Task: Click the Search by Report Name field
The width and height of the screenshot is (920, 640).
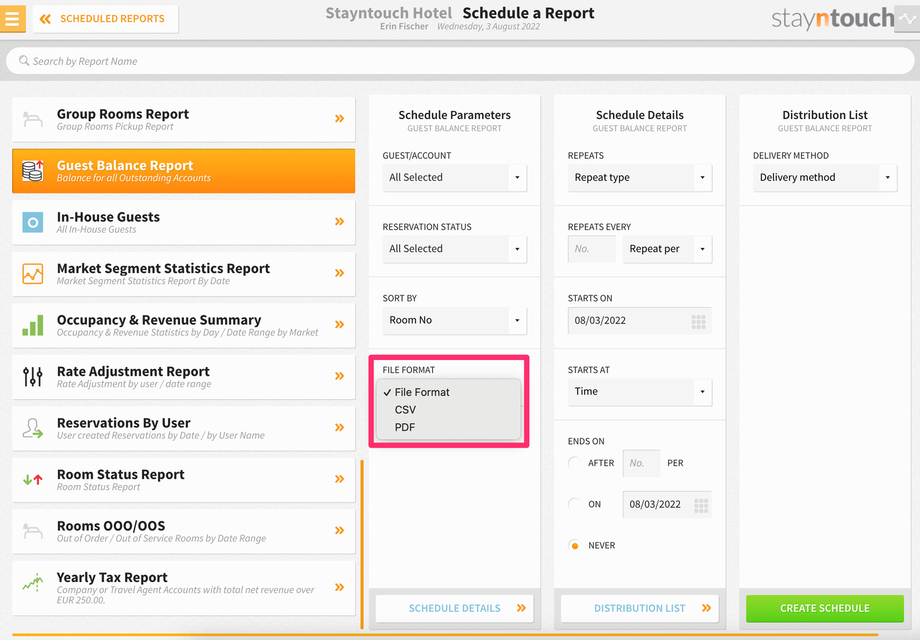Action: (x=460, y=61)
